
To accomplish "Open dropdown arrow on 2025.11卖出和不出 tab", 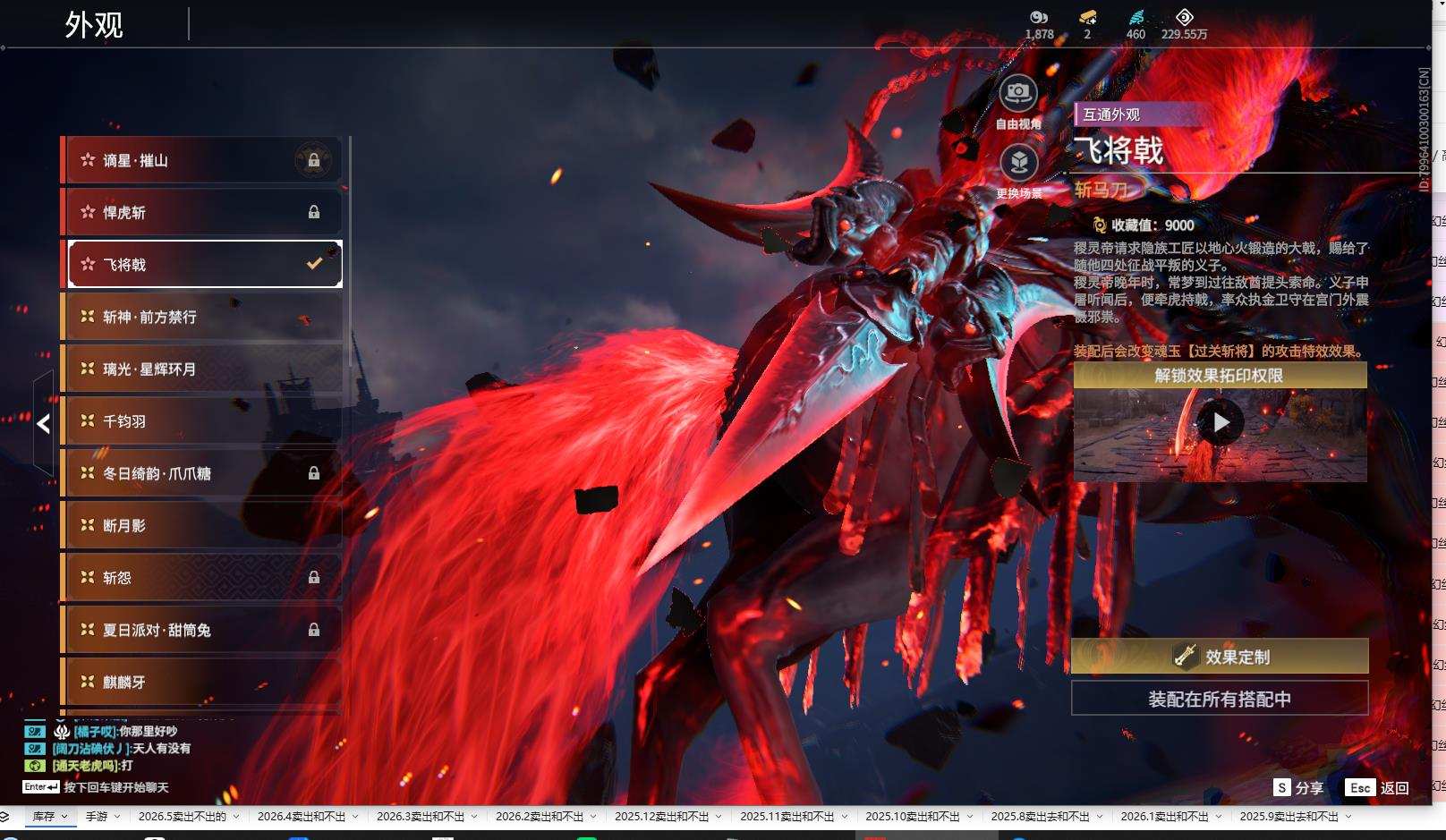I will 844,817.
